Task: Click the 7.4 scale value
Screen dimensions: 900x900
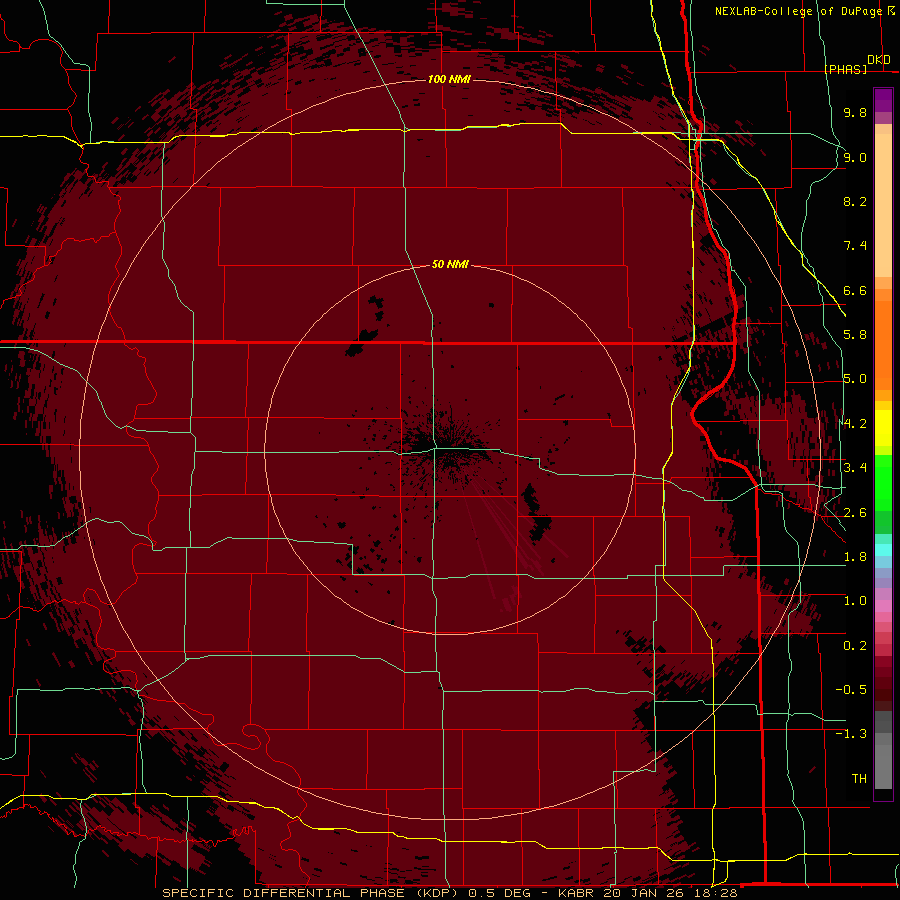Action: click(x=855, y=246)
